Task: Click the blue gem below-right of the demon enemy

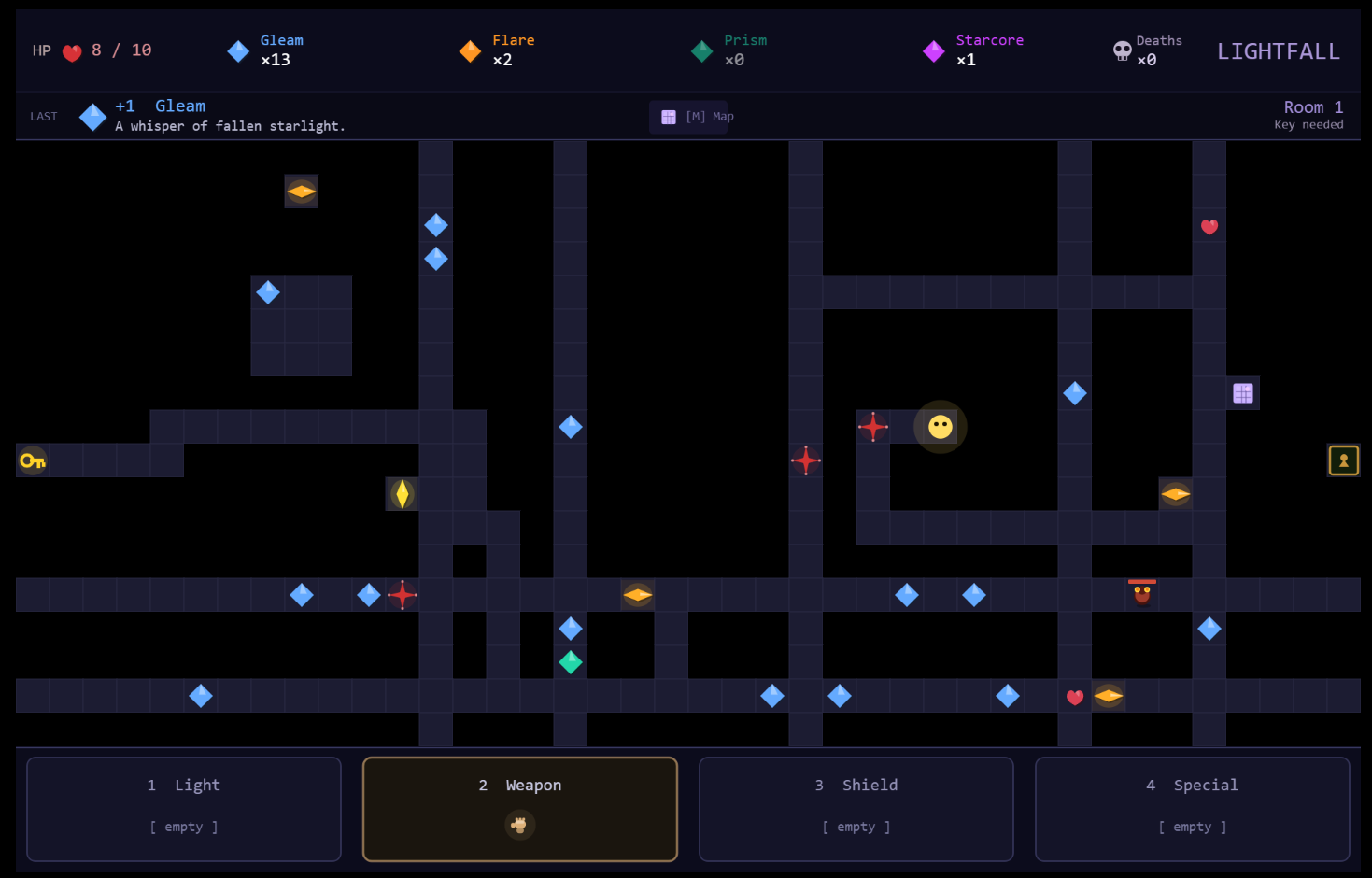Action: pos(1209,629)
